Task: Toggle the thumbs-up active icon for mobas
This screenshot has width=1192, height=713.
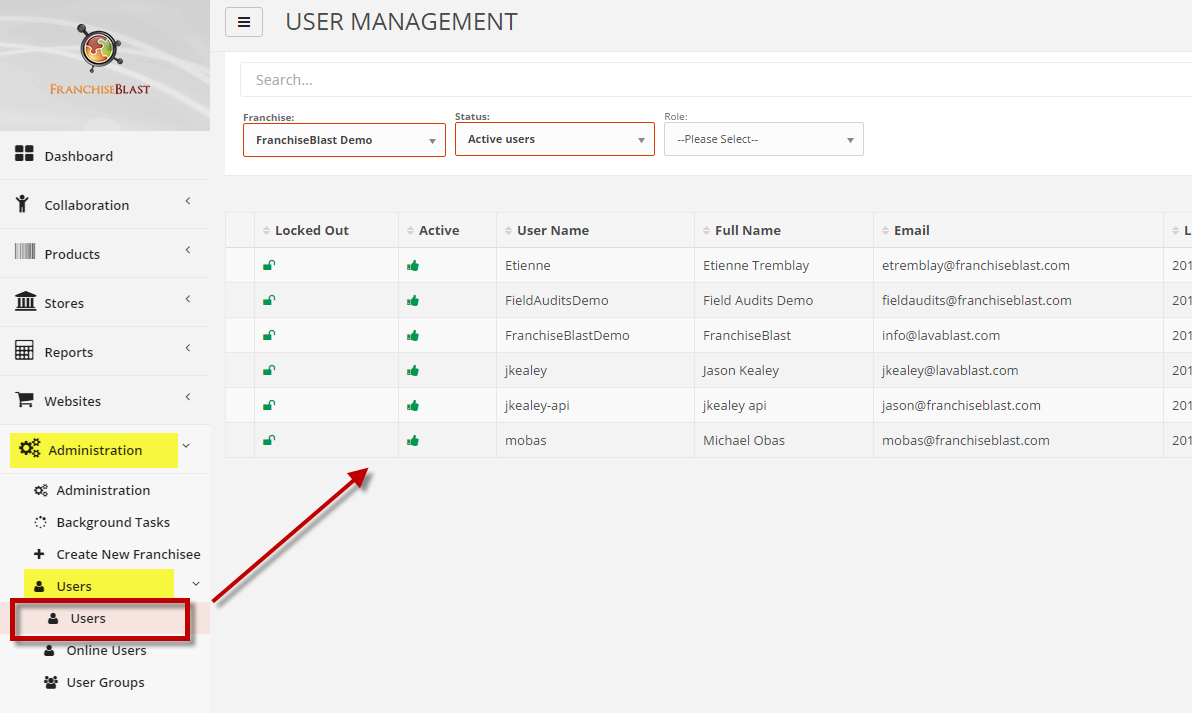Action: coord(413,440)
